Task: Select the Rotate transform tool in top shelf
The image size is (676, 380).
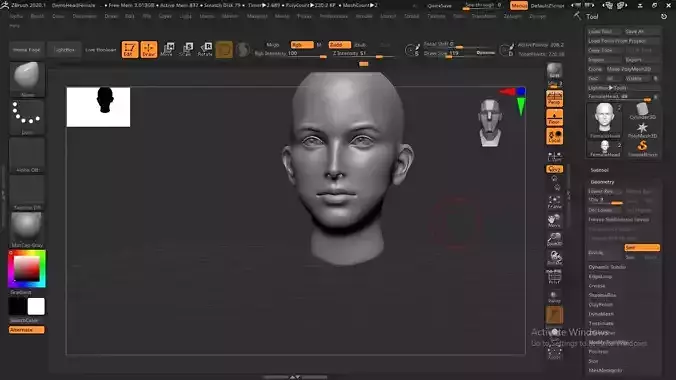Action: 205,50
